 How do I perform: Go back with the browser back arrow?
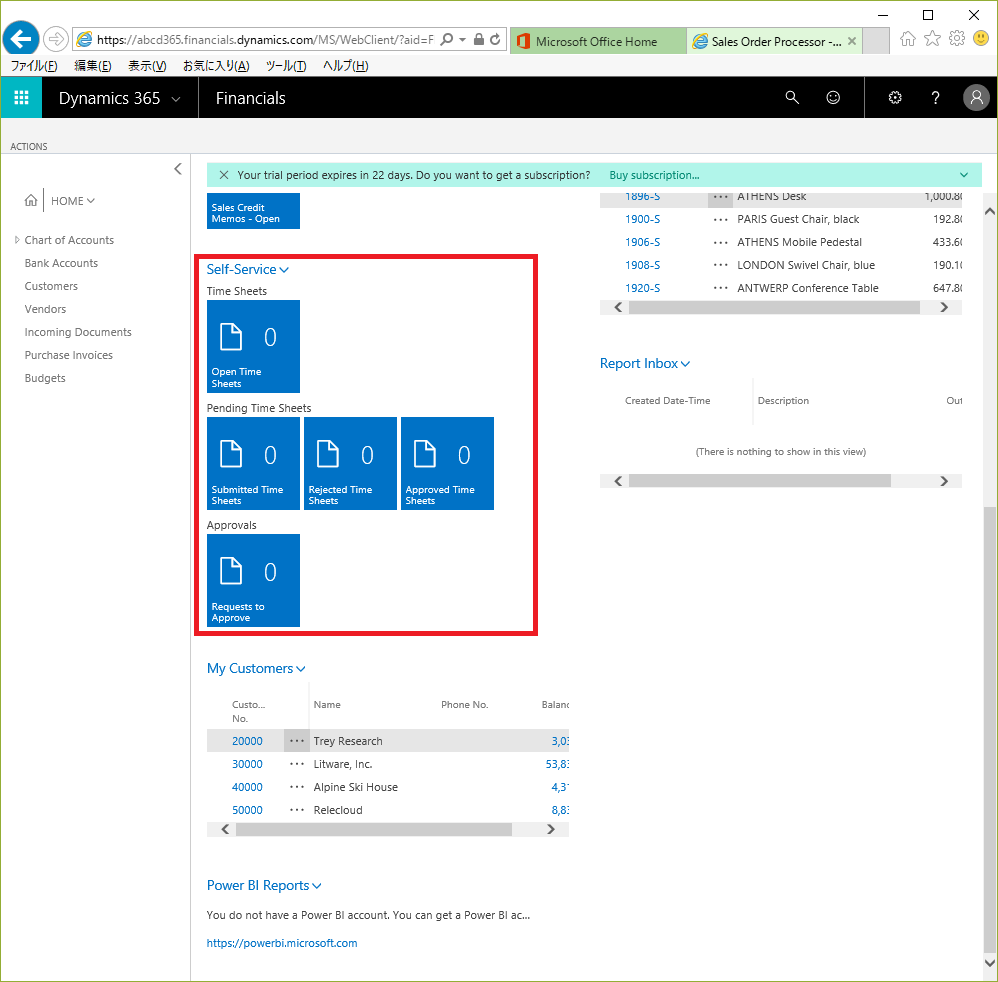pos(21,39)
